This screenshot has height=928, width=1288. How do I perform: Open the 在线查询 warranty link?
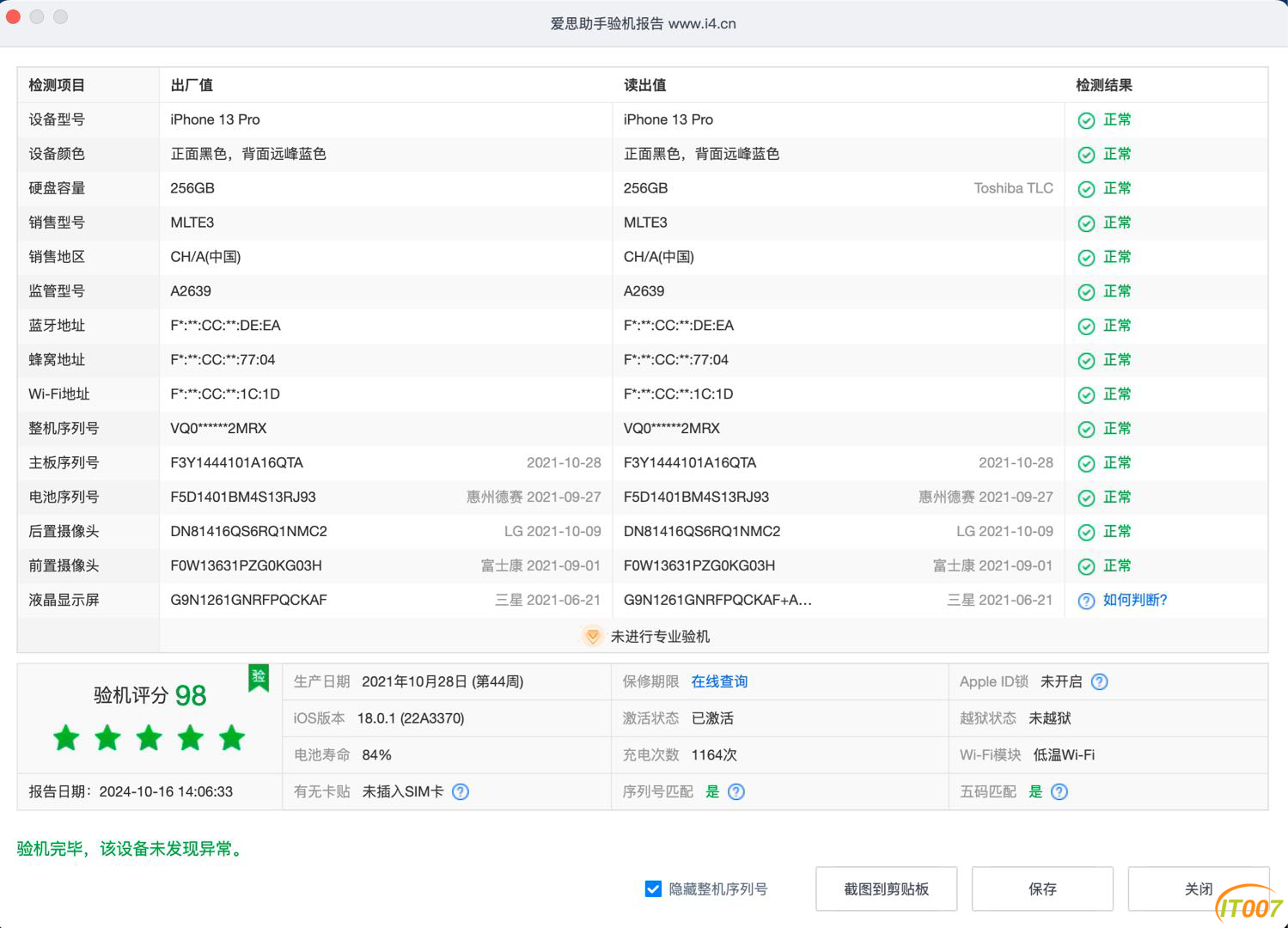coord(719,681)
